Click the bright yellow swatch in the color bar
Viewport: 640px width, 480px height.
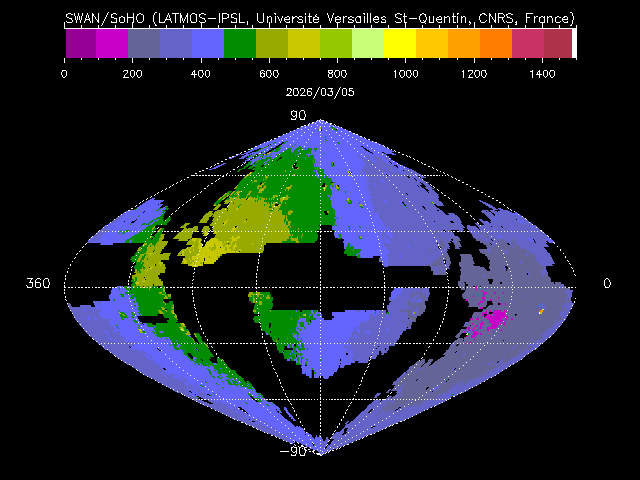pyautogui.click(x=400, y=43)
